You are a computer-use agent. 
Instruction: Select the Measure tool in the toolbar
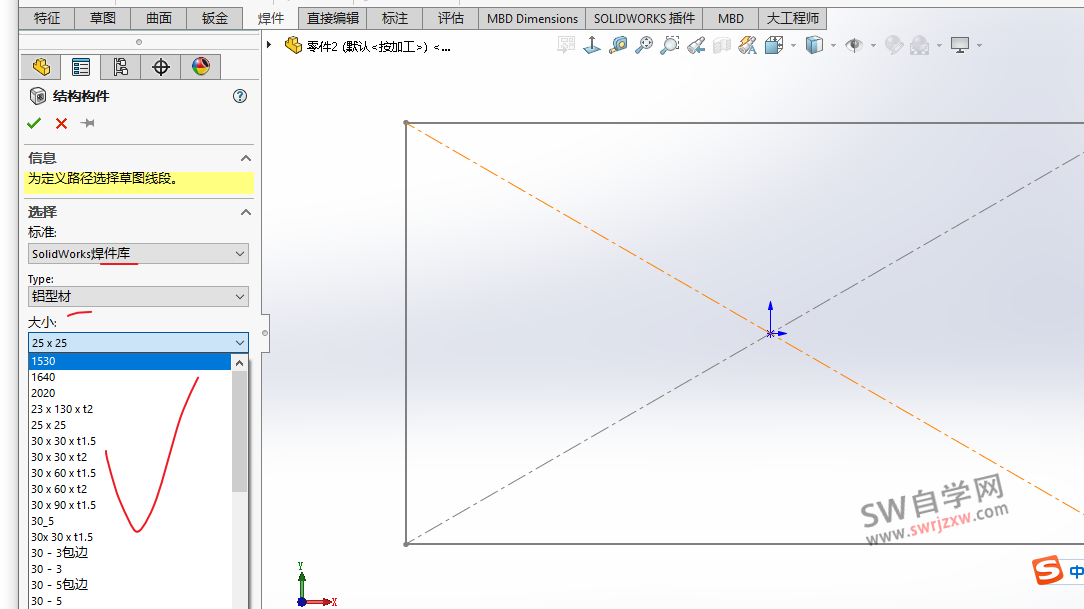point(620,45)
